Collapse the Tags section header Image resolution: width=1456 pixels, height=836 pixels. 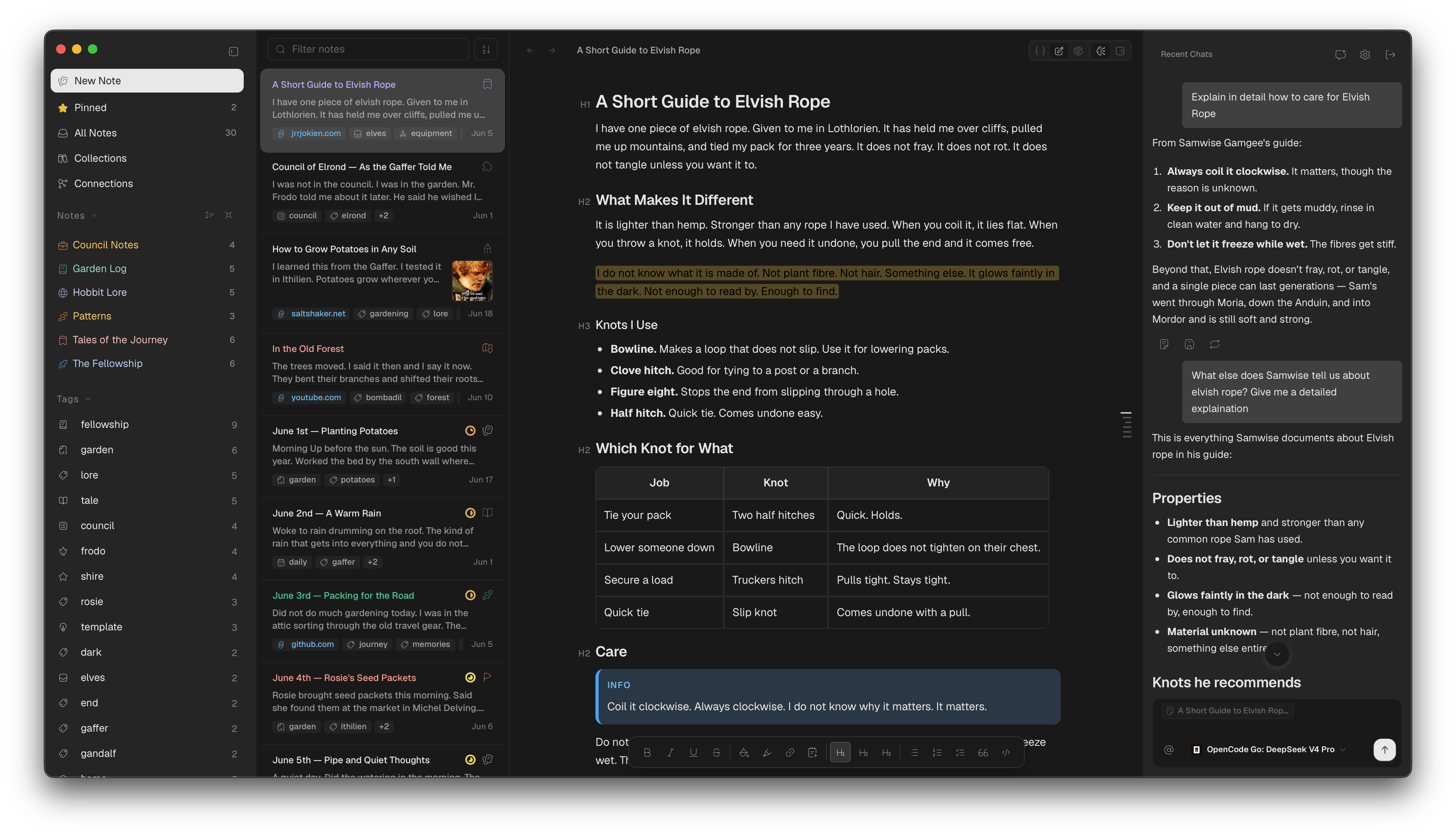point(74,399)
